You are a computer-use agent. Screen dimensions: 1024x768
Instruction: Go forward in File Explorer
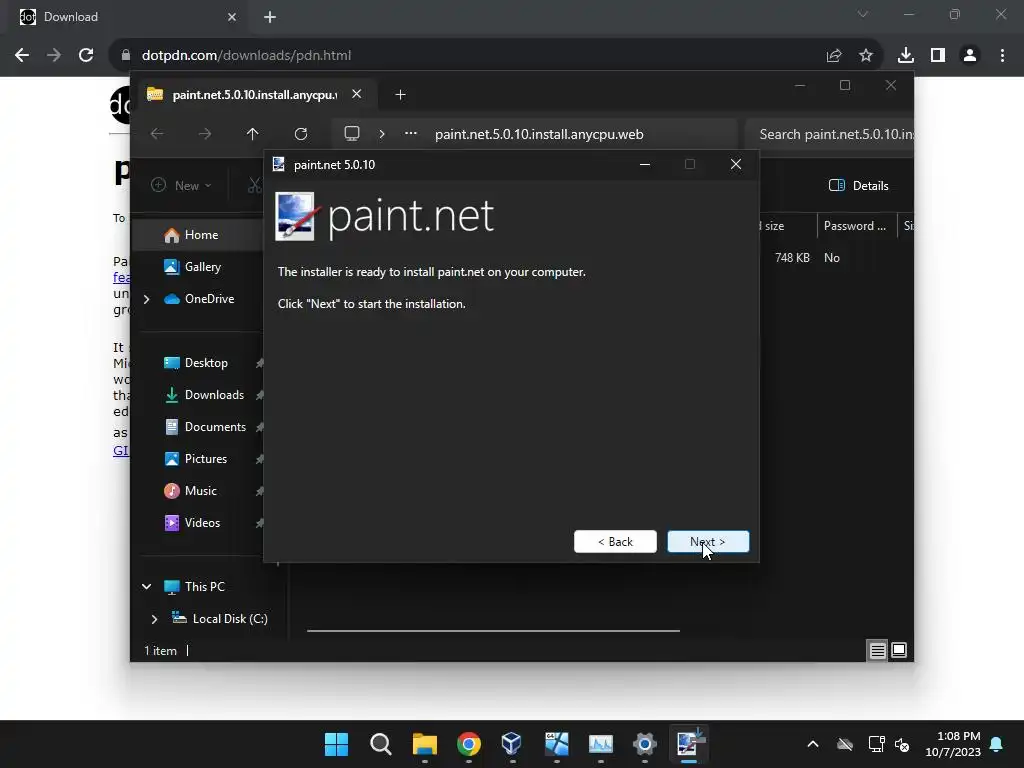205,134
